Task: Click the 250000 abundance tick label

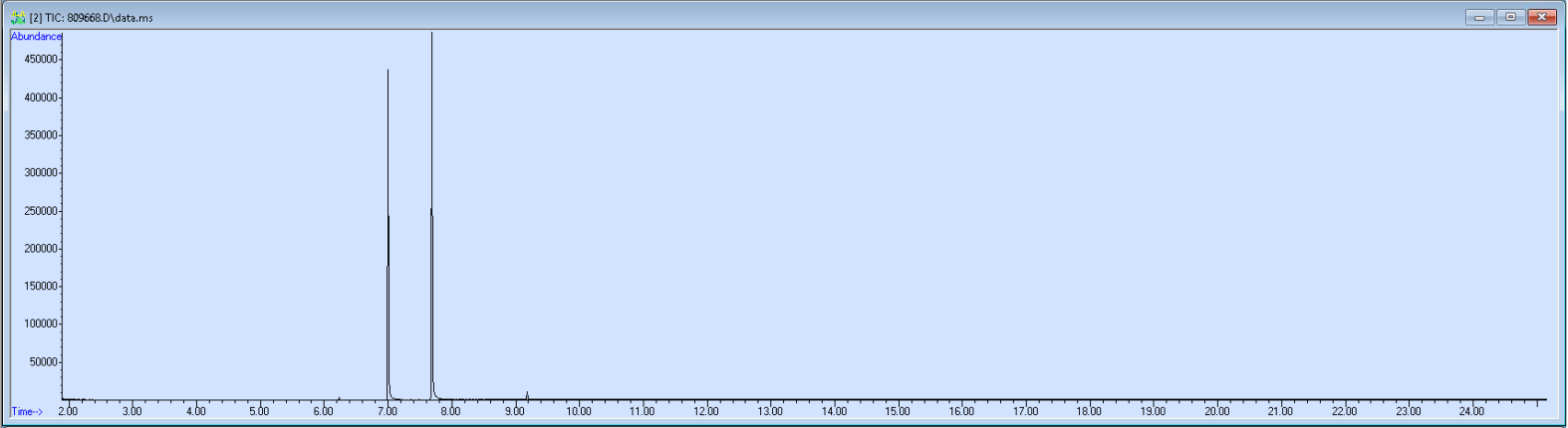Action: click(x=41, y=211)
